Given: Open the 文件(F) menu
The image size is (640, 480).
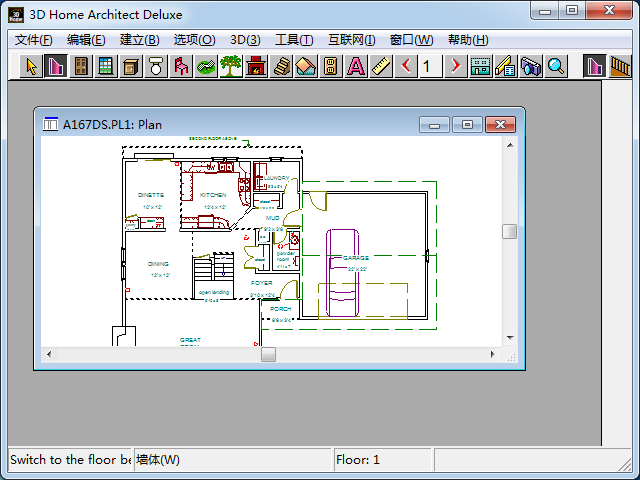Looking at the screenshot, I should click(33, 40).
